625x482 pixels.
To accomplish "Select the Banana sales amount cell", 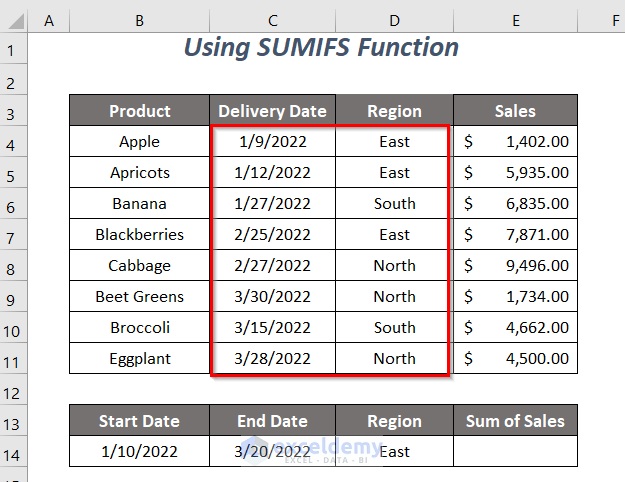I will point(515,204).
